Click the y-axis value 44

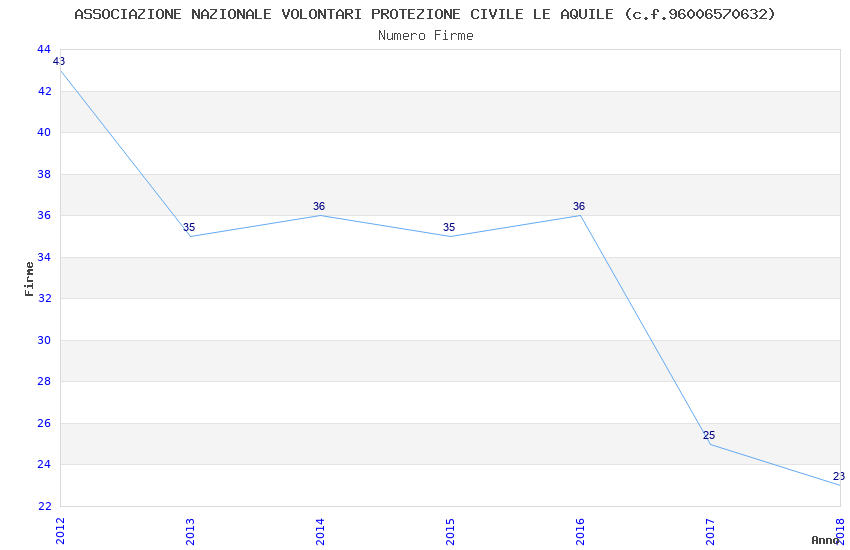pyautogui.click(x=44, y=49)
